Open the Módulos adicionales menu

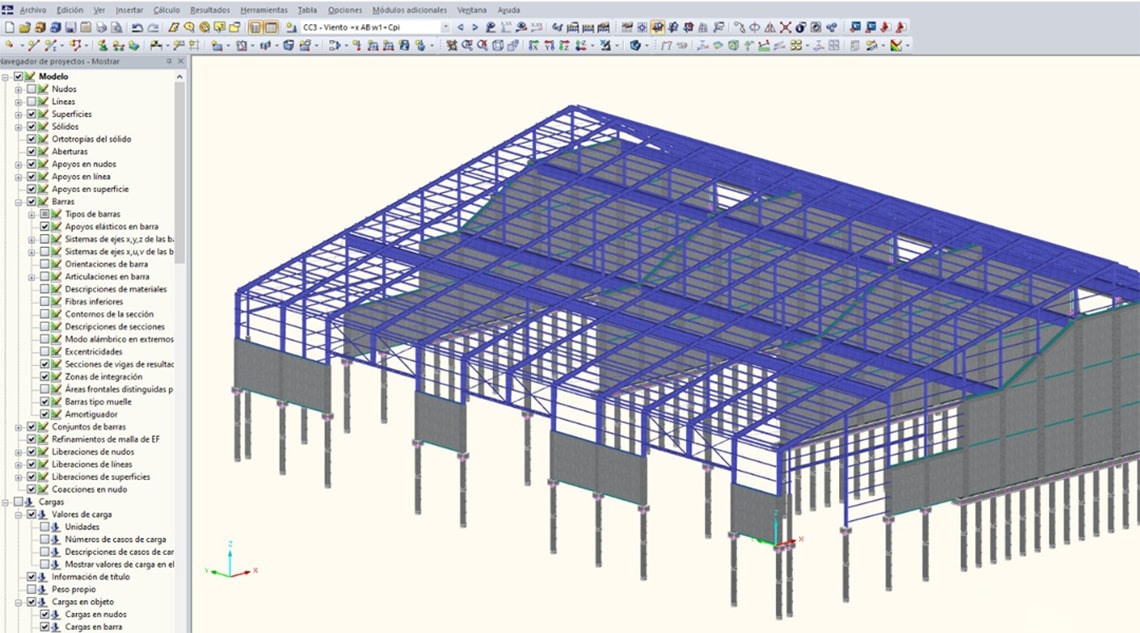click(409, 9)
